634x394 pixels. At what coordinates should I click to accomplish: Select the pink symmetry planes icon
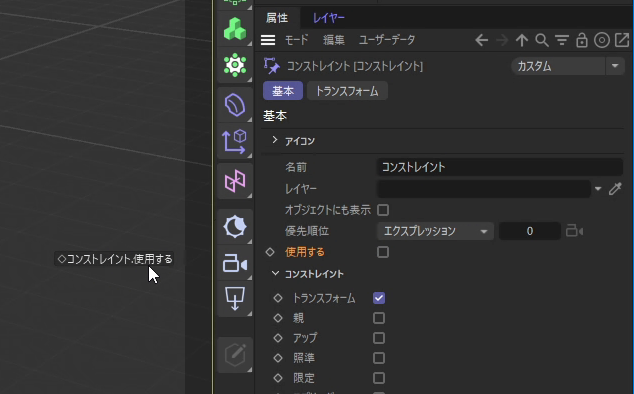(x=235, y=181)
